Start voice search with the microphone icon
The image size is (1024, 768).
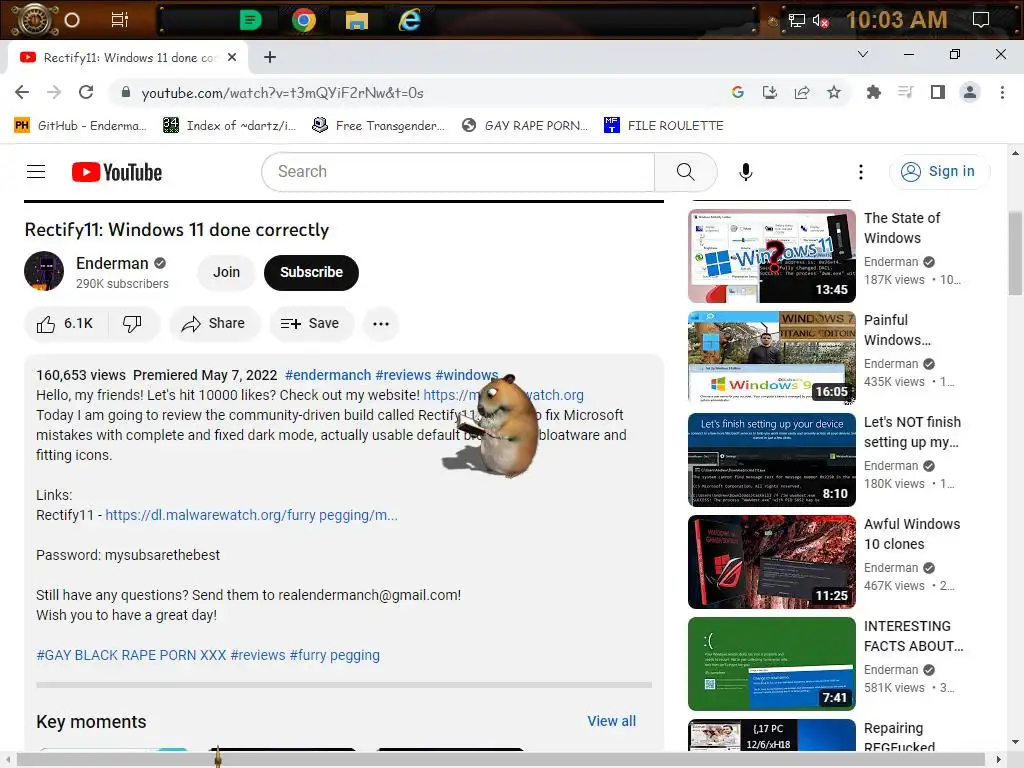coord(745,172)
